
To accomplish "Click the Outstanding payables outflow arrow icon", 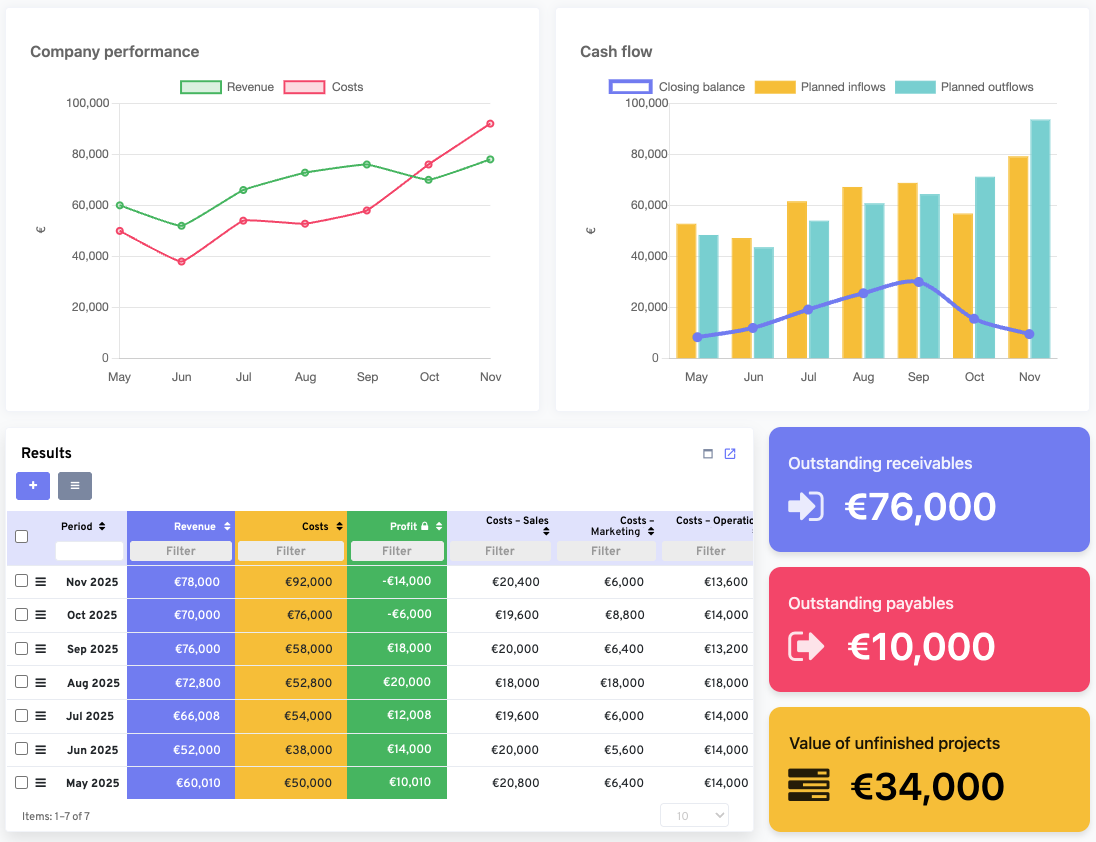I will [x=806, y=646].
